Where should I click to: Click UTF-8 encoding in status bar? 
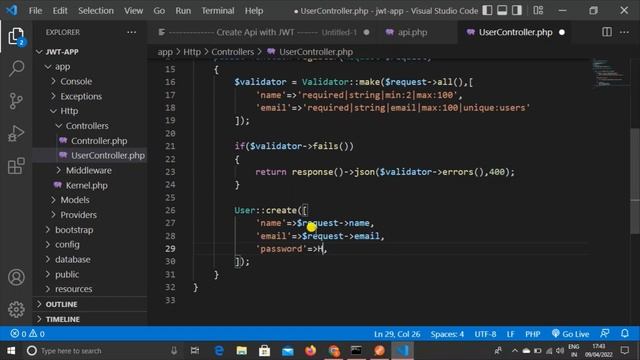point(485,334)
